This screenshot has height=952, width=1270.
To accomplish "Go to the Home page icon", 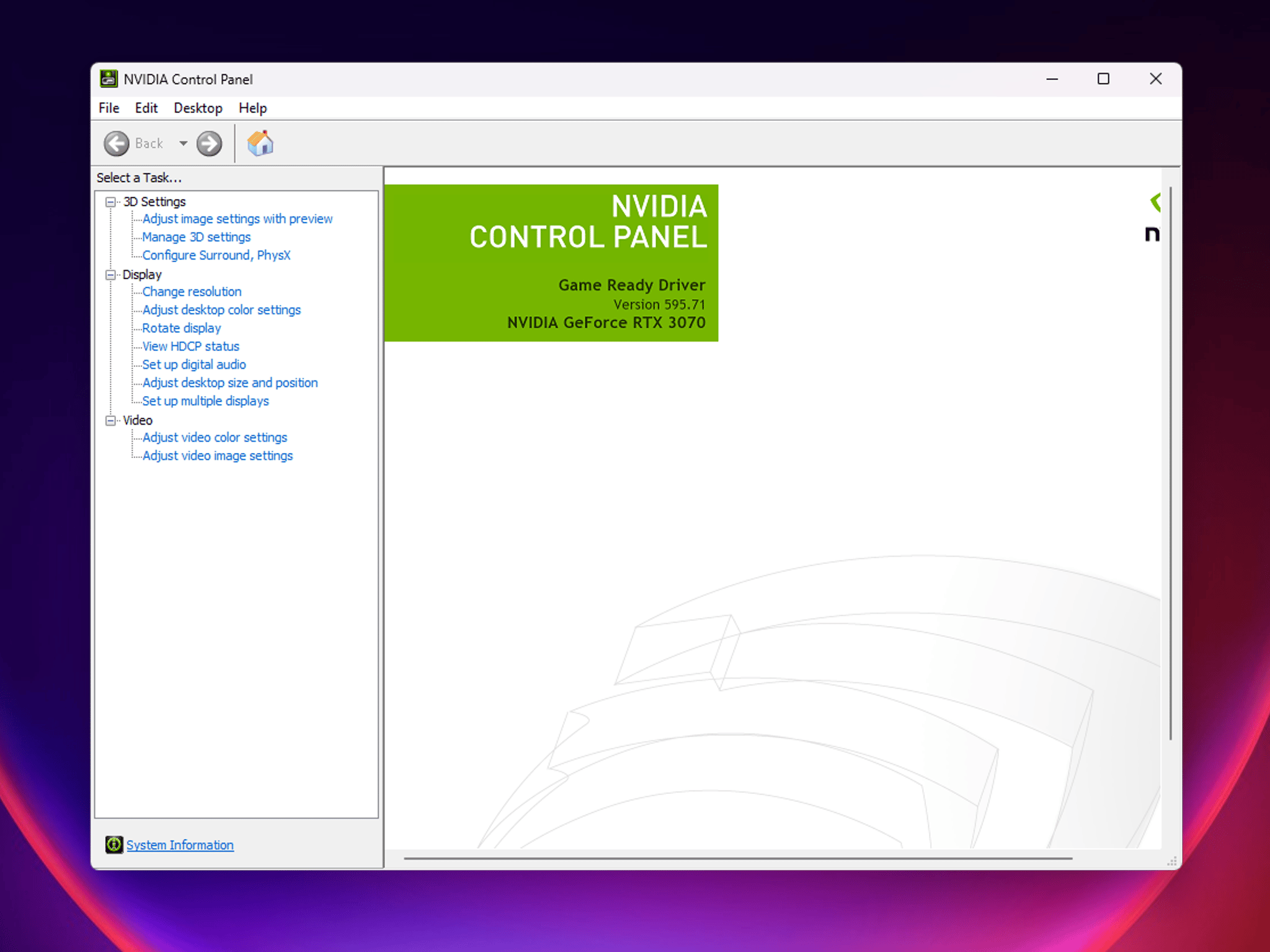I will coord(260,143).
